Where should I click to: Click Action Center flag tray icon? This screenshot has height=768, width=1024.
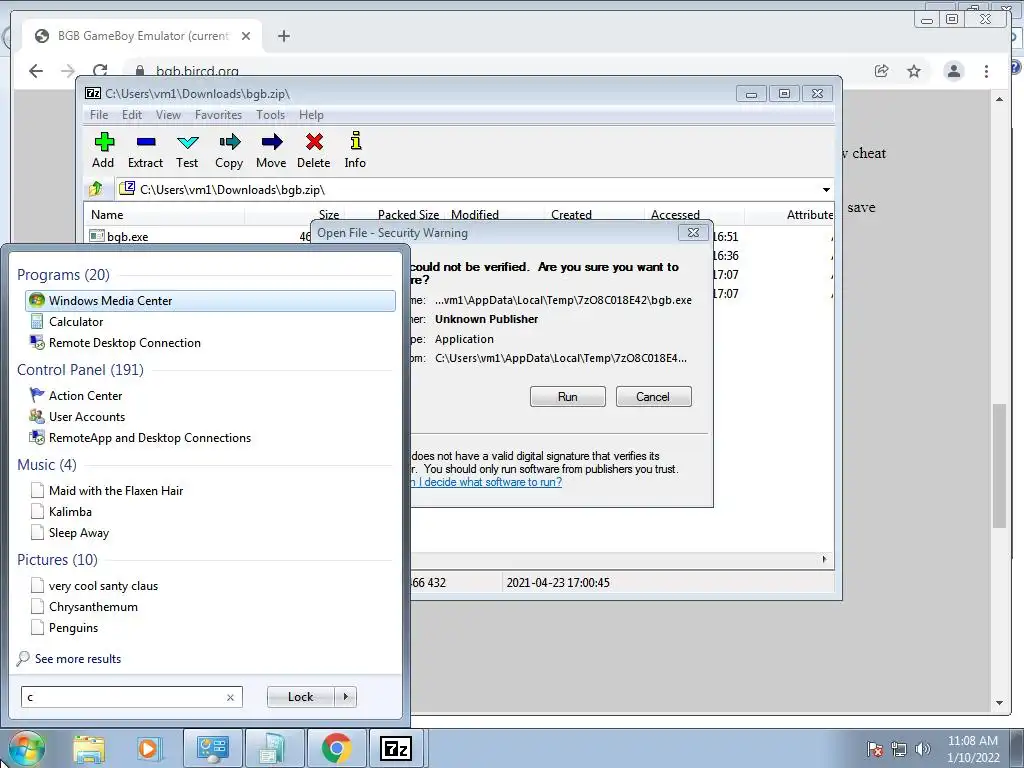click(875, 748)
